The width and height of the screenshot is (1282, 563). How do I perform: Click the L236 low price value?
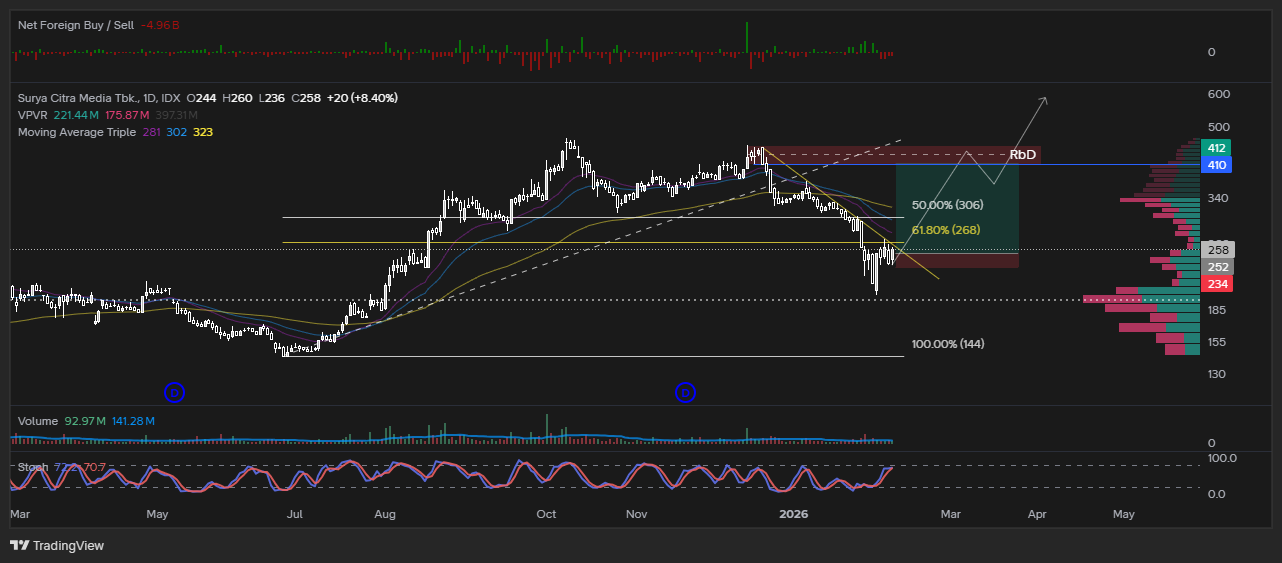(270, 98)
